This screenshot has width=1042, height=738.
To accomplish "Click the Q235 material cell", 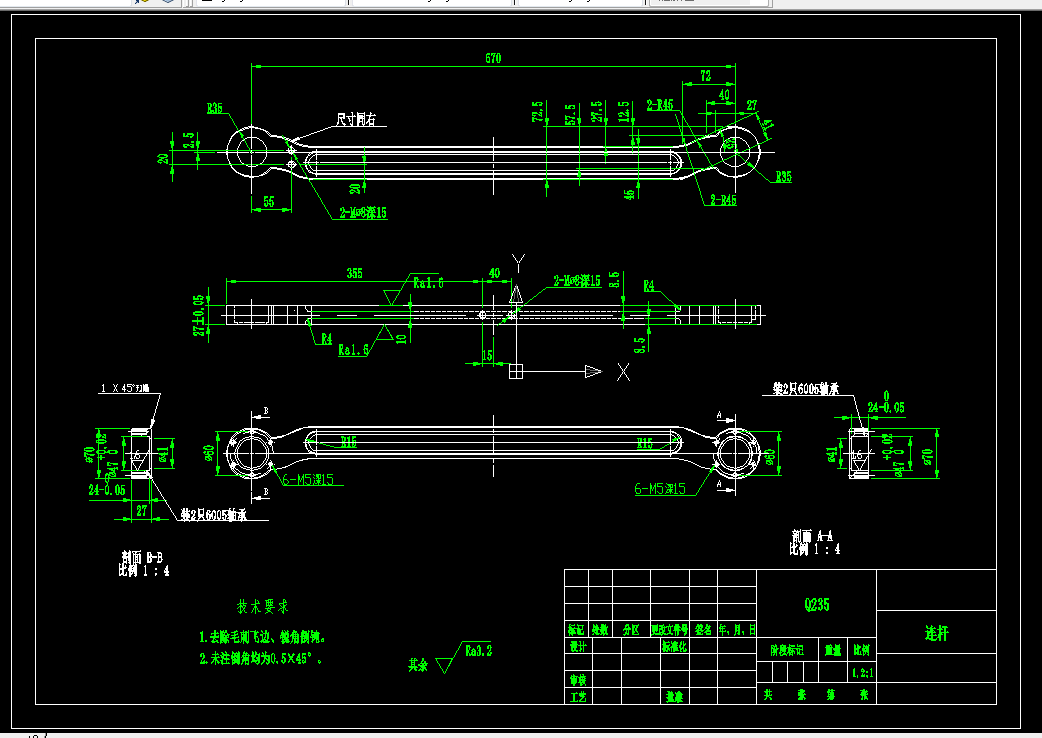I will 817,604.
